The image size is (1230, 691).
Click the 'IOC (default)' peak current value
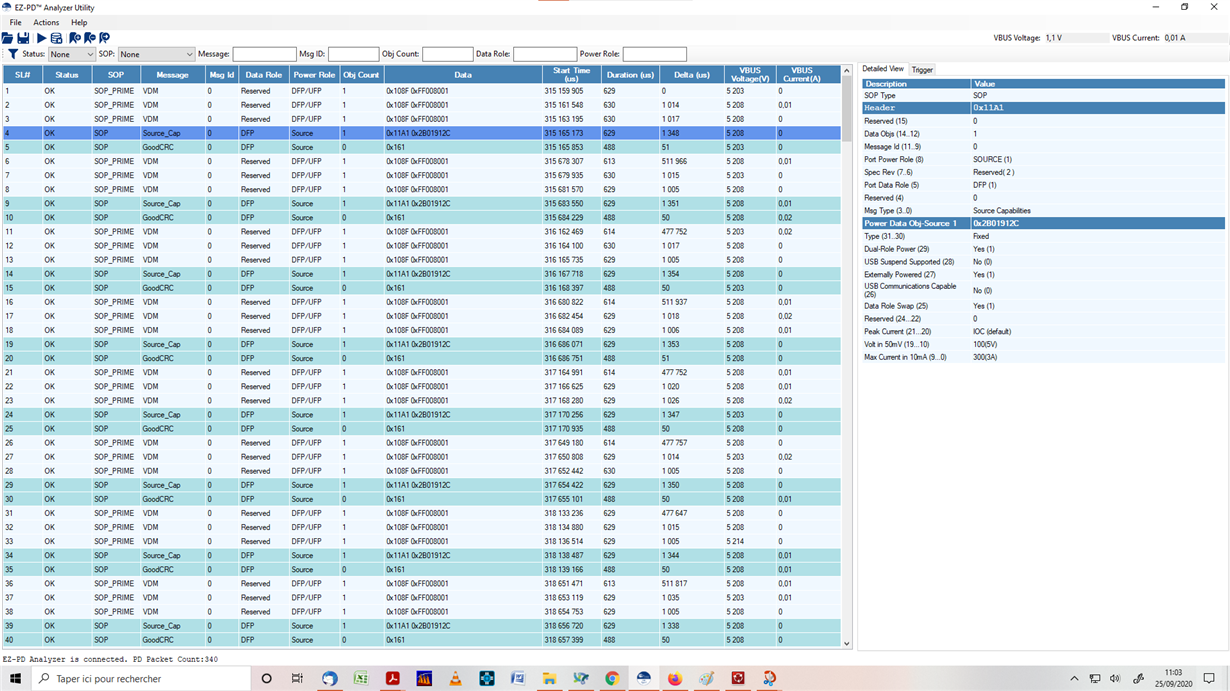[992, 332]
